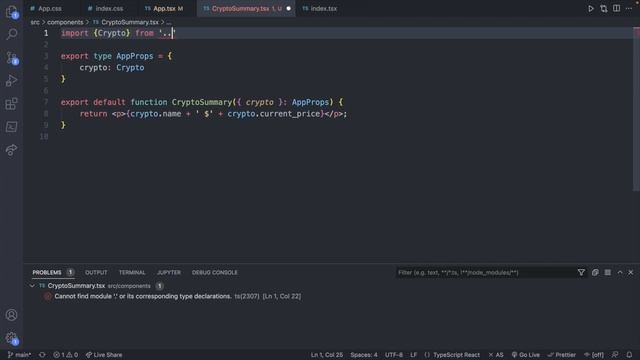Open the Search view icon
This screenshot has height=360, width=640.
(x=11, y=34)
